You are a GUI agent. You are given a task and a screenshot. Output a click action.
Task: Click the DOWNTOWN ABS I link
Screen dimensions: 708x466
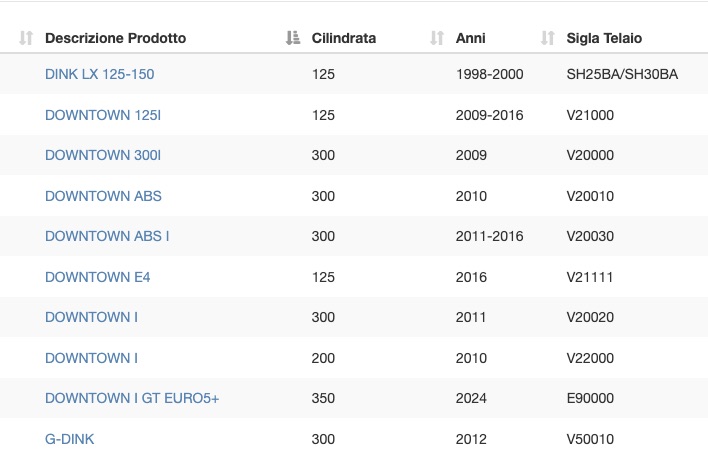tap(107, 236)
